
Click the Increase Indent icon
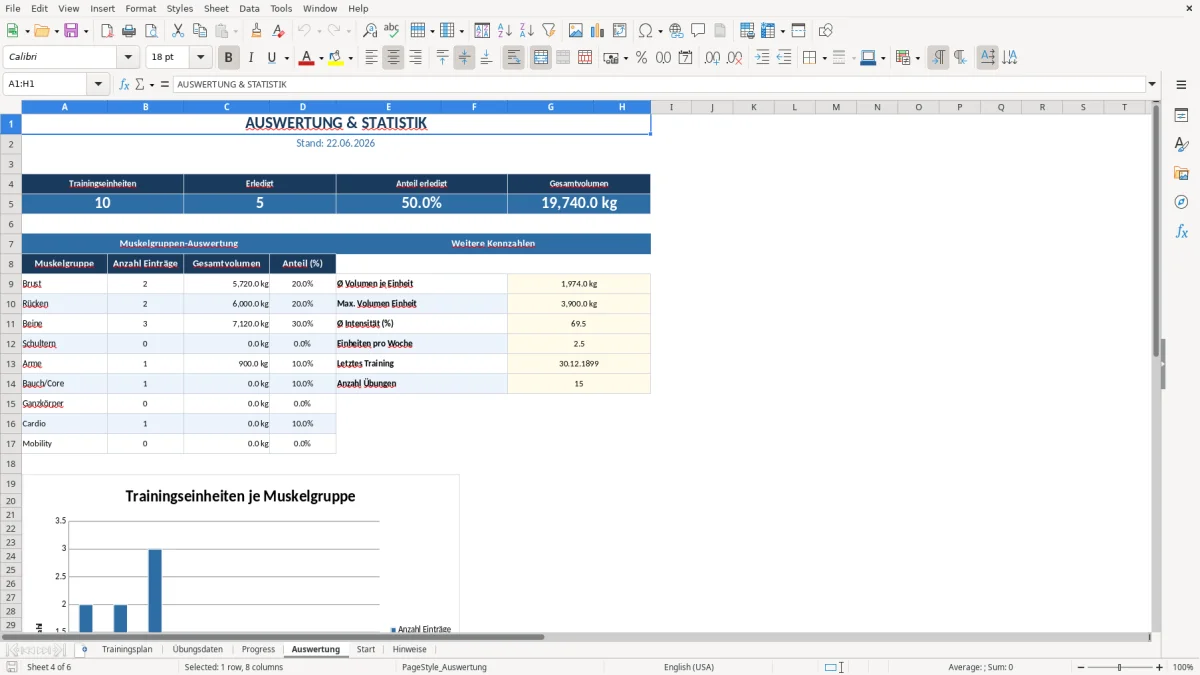762,58
